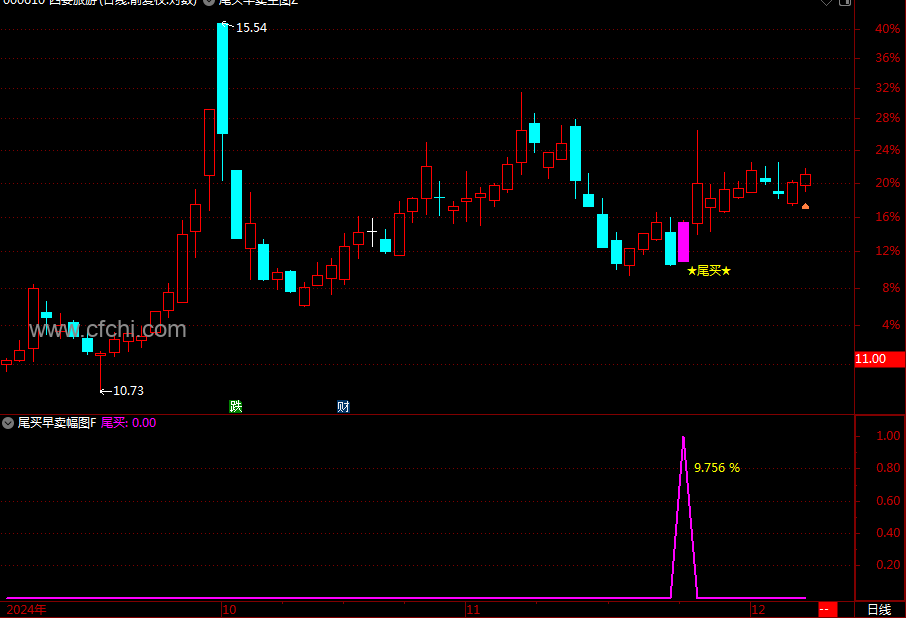Click the 11.00 red price tag on the axis

[x=879, y=359]
